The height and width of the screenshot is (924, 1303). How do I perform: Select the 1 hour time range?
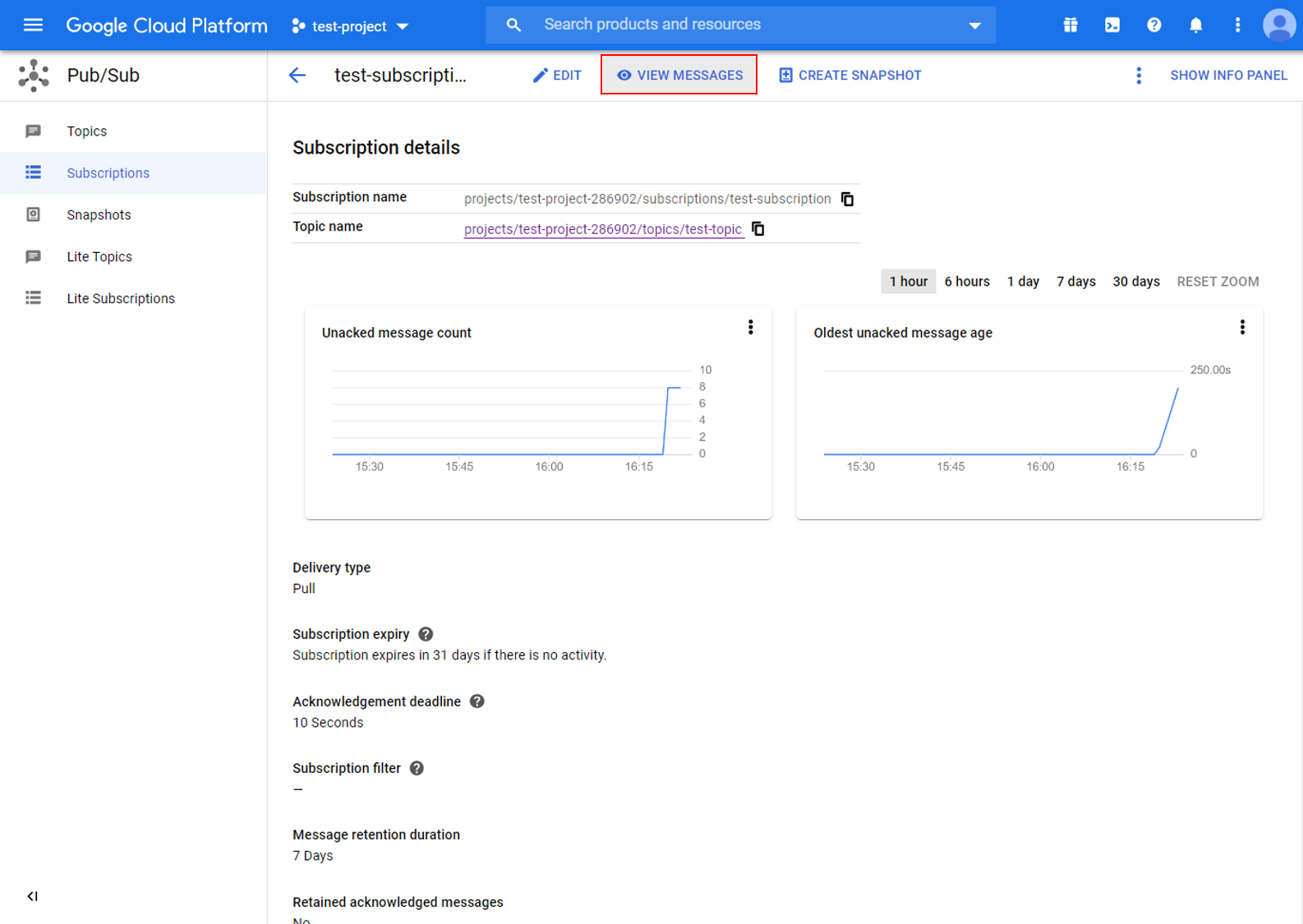[908, 282]
